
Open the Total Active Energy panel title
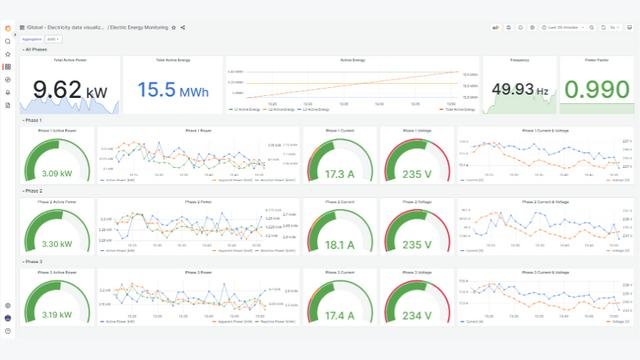pyautogui.click(x=173, y=60)
